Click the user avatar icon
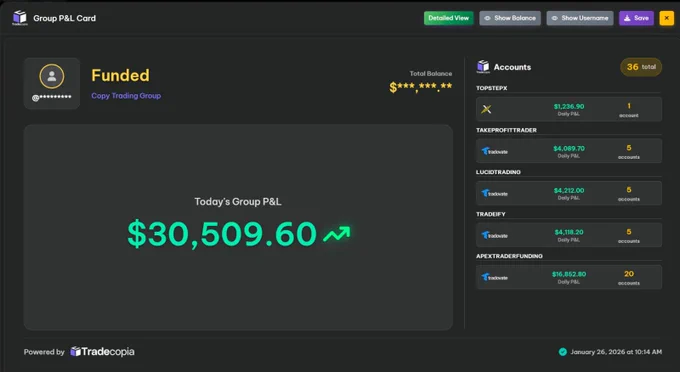The width and height of the screenshot is (680, 372). [x=52, y=76]
